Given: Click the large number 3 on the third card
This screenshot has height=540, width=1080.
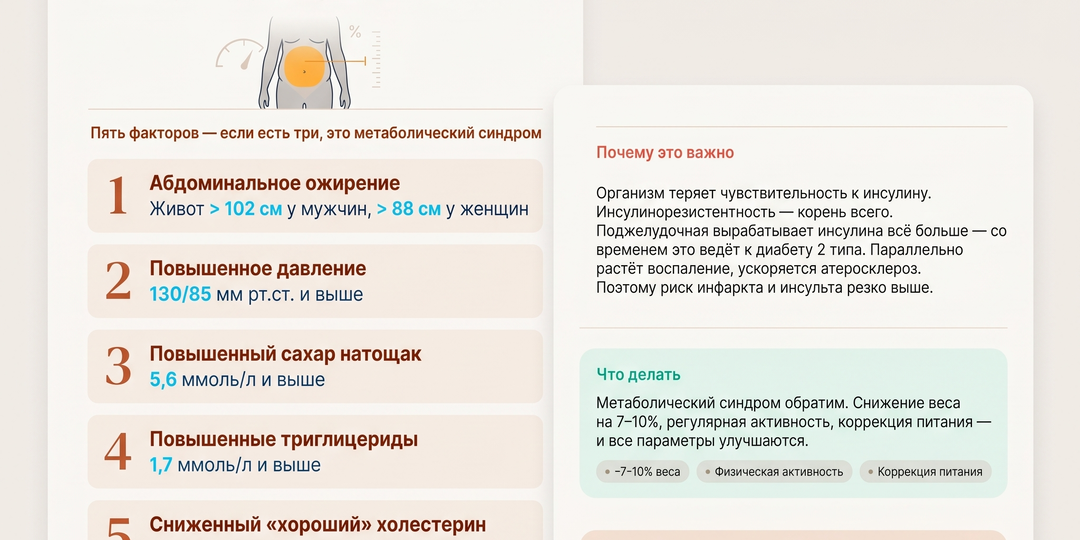Looking at the screenshot, I should coord(118,366).
